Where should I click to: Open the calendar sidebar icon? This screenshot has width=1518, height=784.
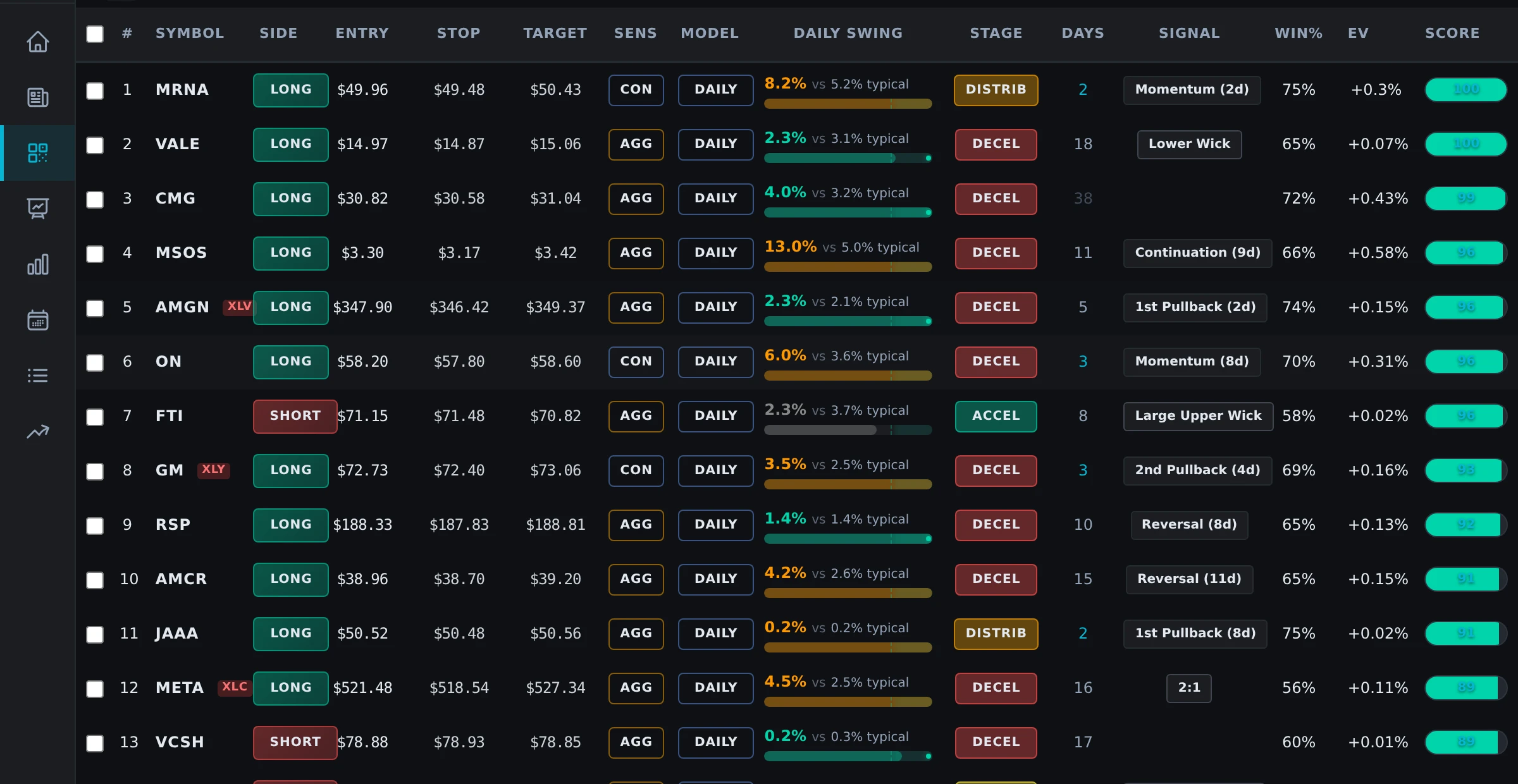pos(38,320)
